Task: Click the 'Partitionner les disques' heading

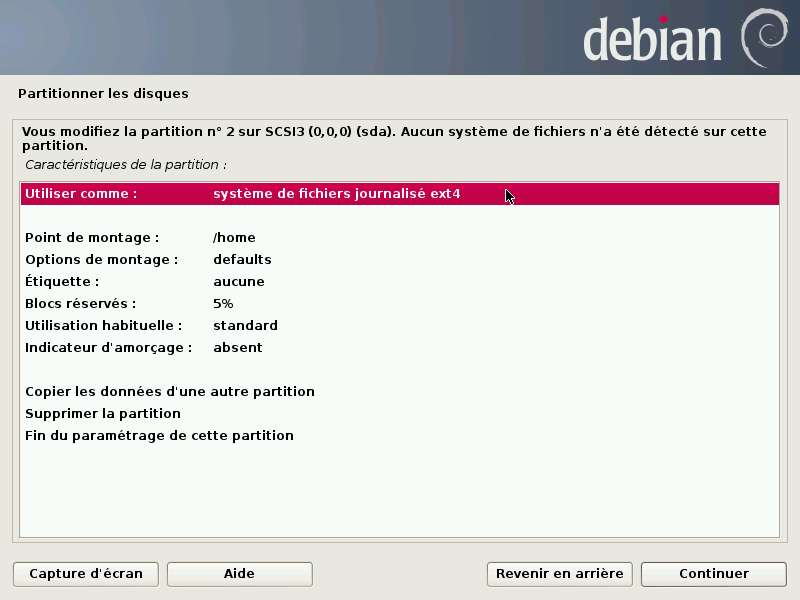Action: pos(103,94)
